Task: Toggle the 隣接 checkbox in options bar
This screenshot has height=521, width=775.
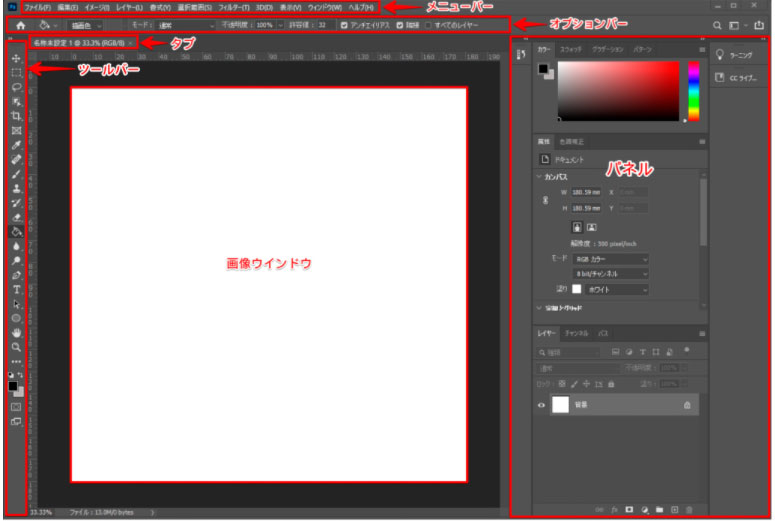Action: coord(399,25)
